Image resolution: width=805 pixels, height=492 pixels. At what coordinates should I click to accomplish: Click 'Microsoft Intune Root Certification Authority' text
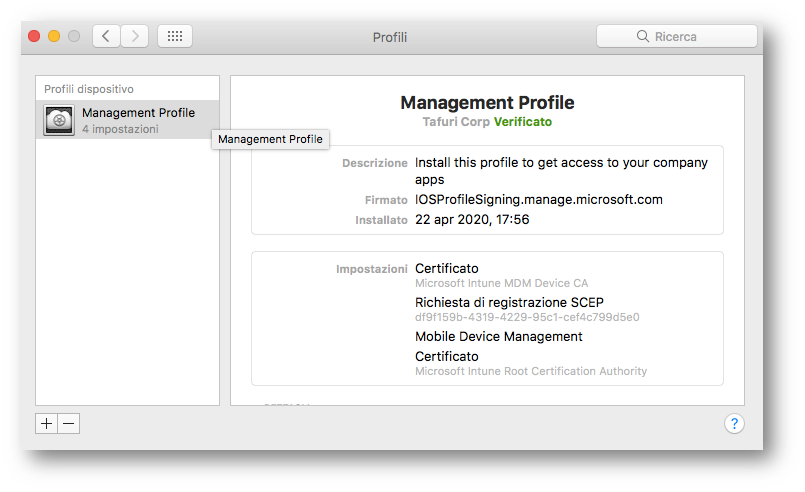click(x=531, y=371)
